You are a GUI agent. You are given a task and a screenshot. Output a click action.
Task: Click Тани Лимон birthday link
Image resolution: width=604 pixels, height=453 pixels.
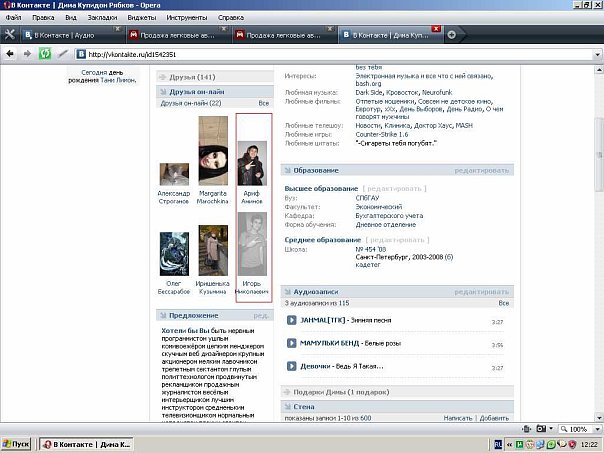click(x=117, y=80)
